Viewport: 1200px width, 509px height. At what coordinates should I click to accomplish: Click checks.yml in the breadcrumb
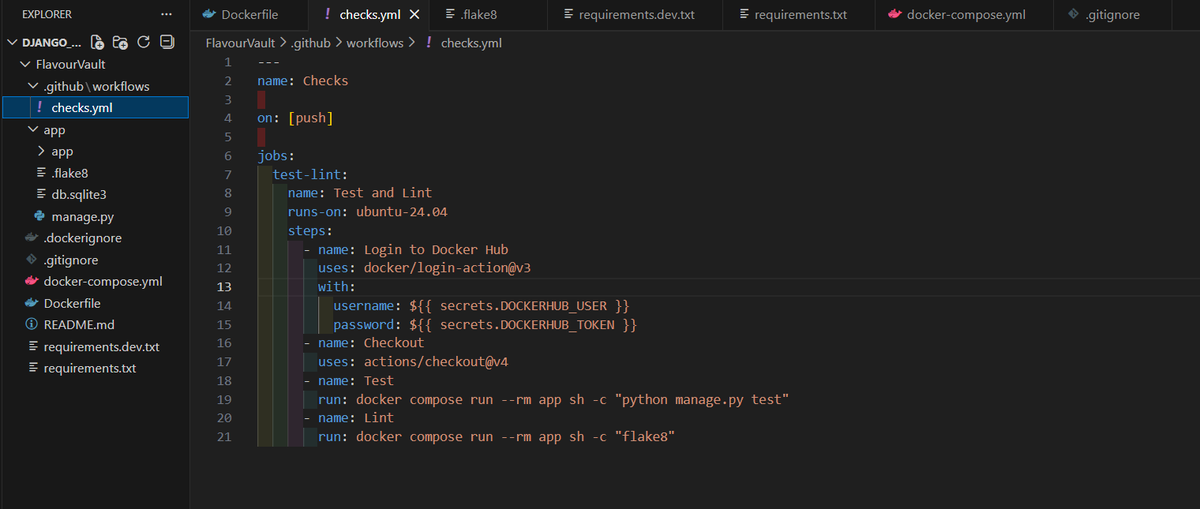tap(471, 43)
